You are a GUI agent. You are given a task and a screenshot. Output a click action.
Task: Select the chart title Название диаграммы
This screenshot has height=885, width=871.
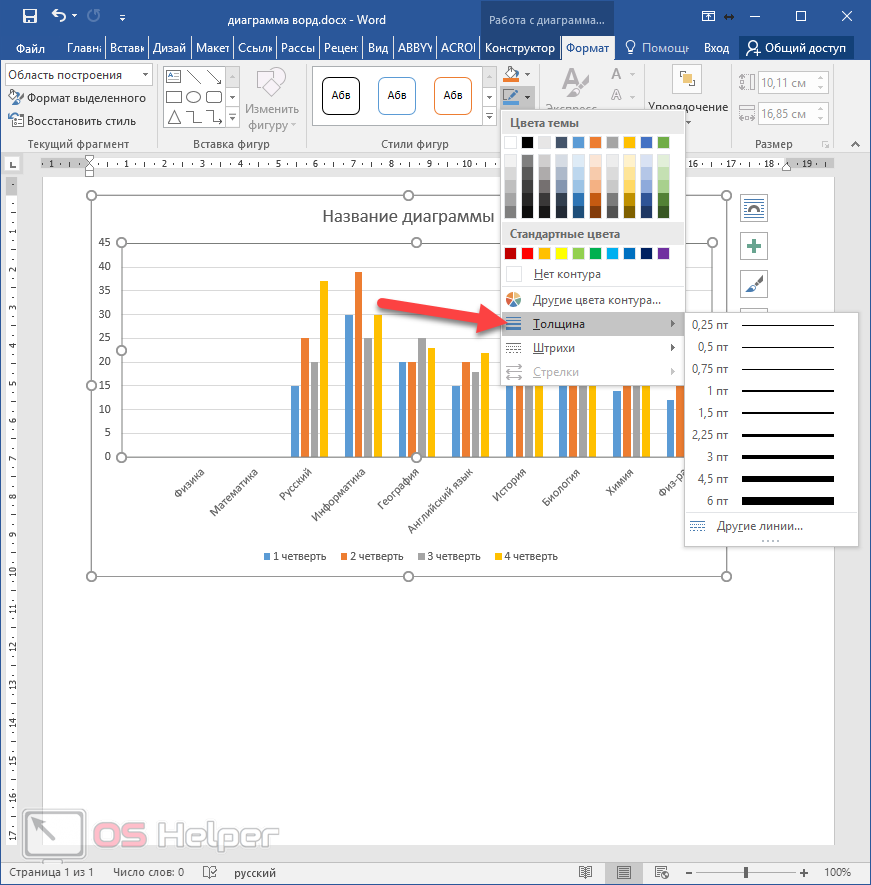(408, 216)
